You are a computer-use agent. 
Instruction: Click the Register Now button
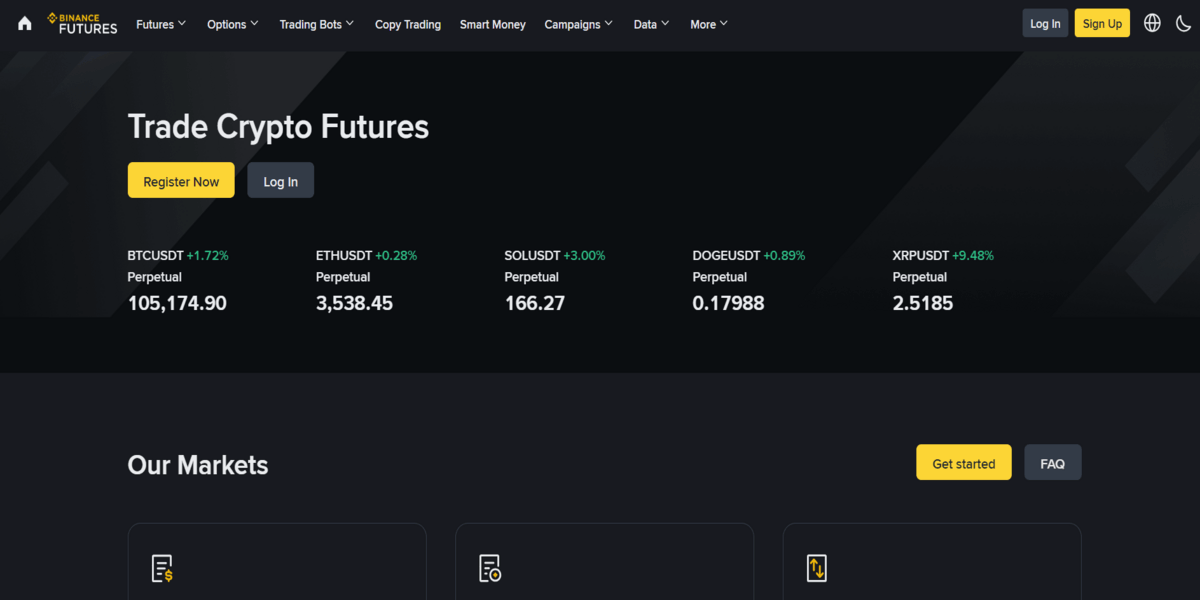181,181
